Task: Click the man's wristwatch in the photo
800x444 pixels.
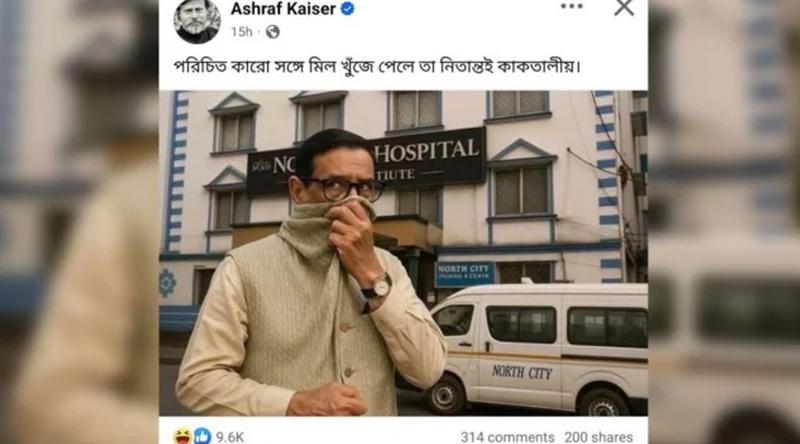Action: (378, 287)
